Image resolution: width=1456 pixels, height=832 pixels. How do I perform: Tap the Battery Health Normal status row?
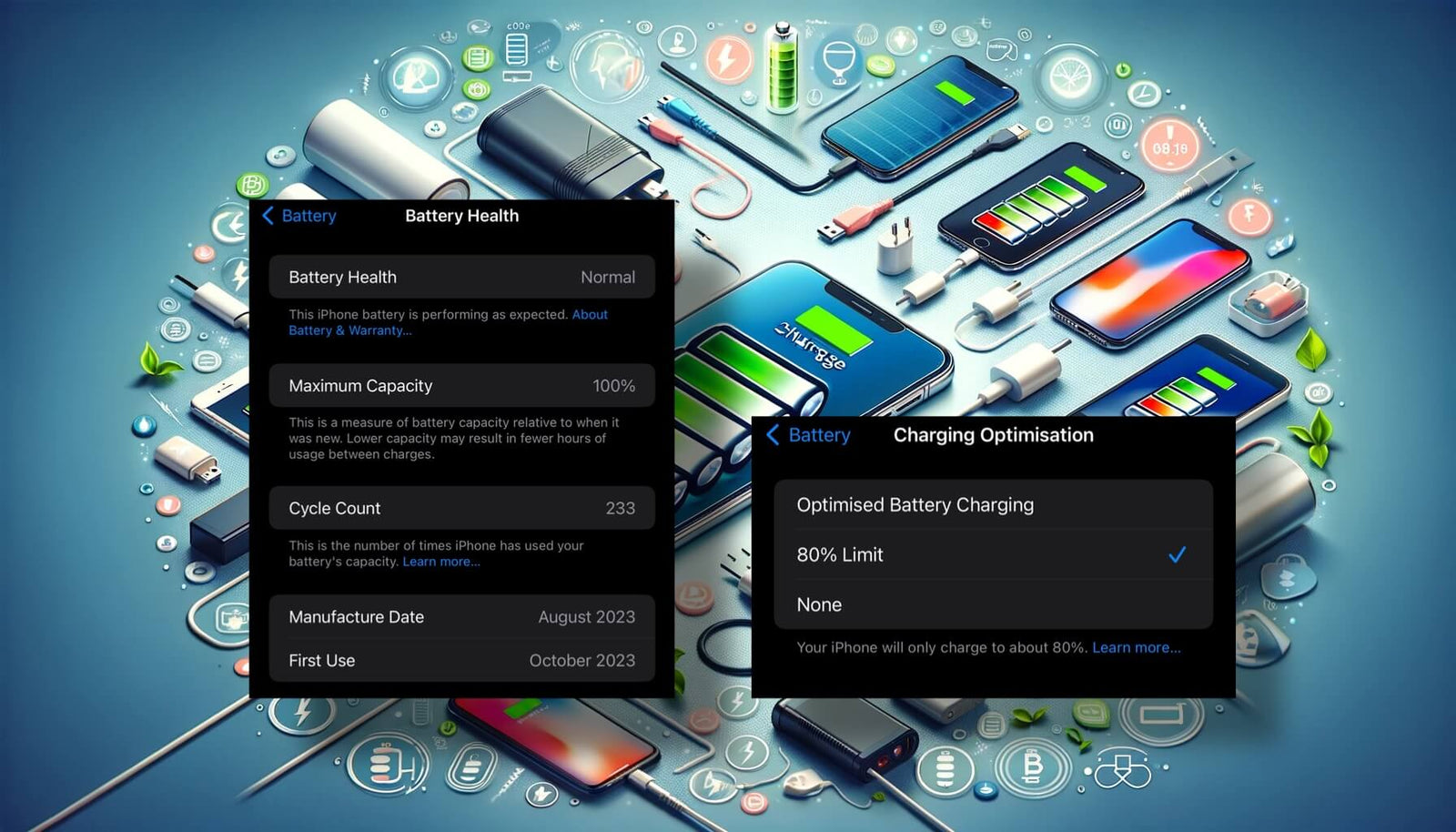(x=461, y=277)
